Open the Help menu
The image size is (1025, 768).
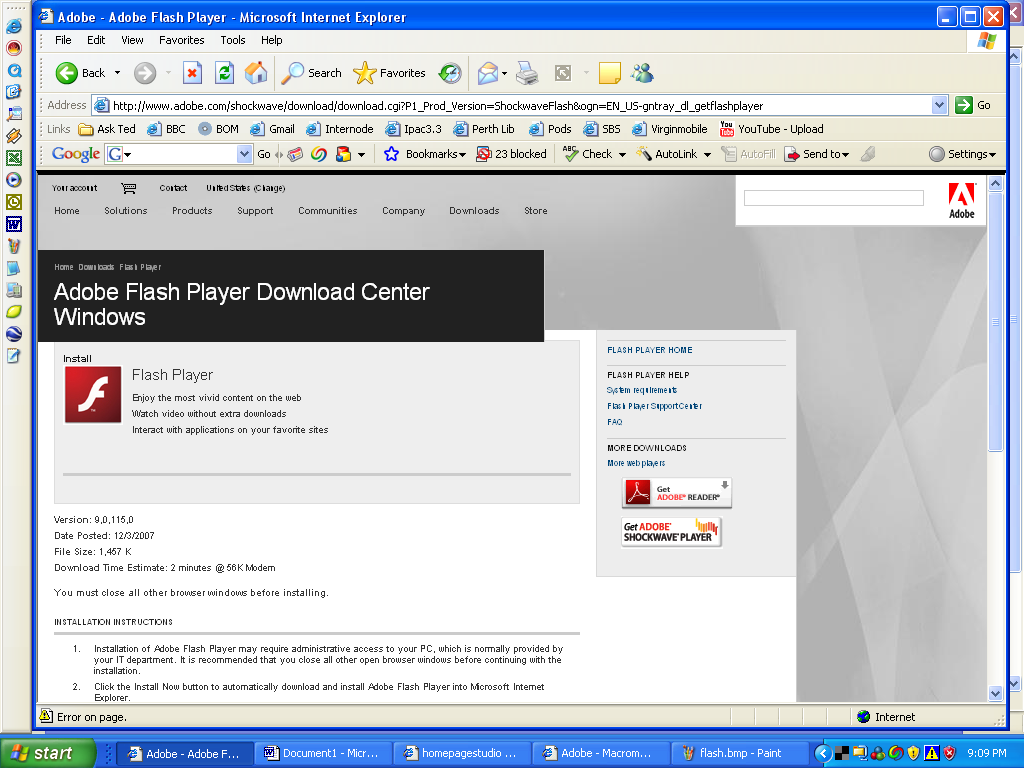tap(271, 40)
